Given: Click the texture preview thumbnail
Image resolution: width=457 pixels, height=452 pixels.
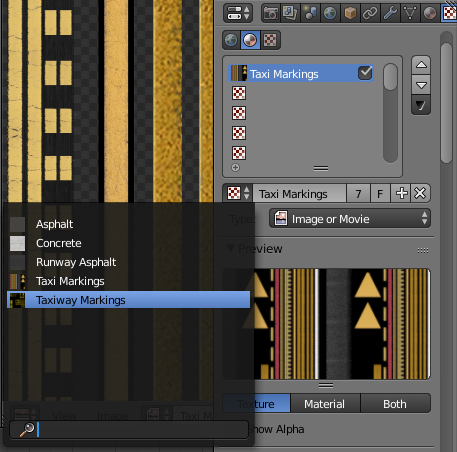Looking at the screenshot, I should pyautogui.click(x=326, y=324).
